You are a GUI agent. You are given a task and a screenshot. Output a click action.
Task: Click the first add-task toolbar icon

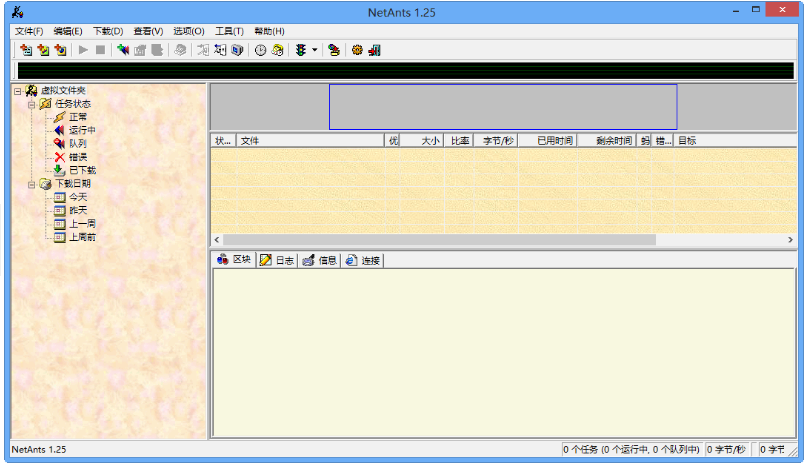(25, 50)
